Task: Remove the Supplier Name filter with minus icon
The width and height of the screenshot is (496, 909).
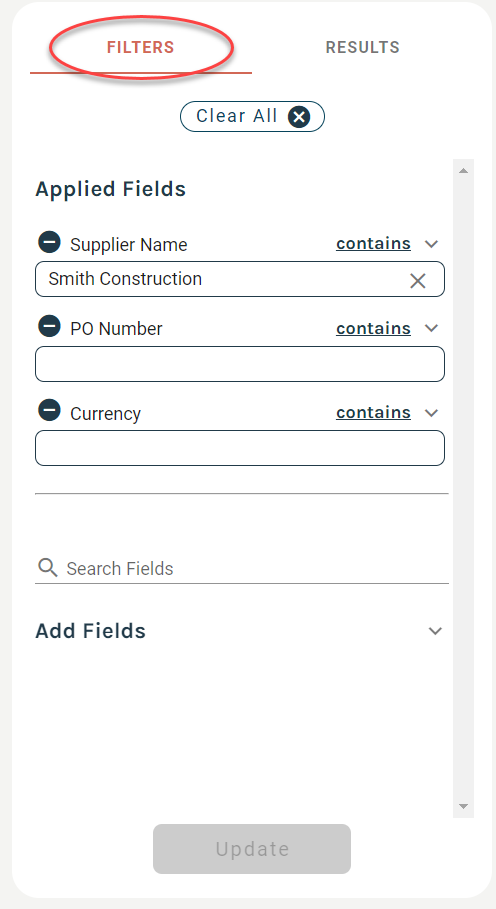Action: point(49,242)
